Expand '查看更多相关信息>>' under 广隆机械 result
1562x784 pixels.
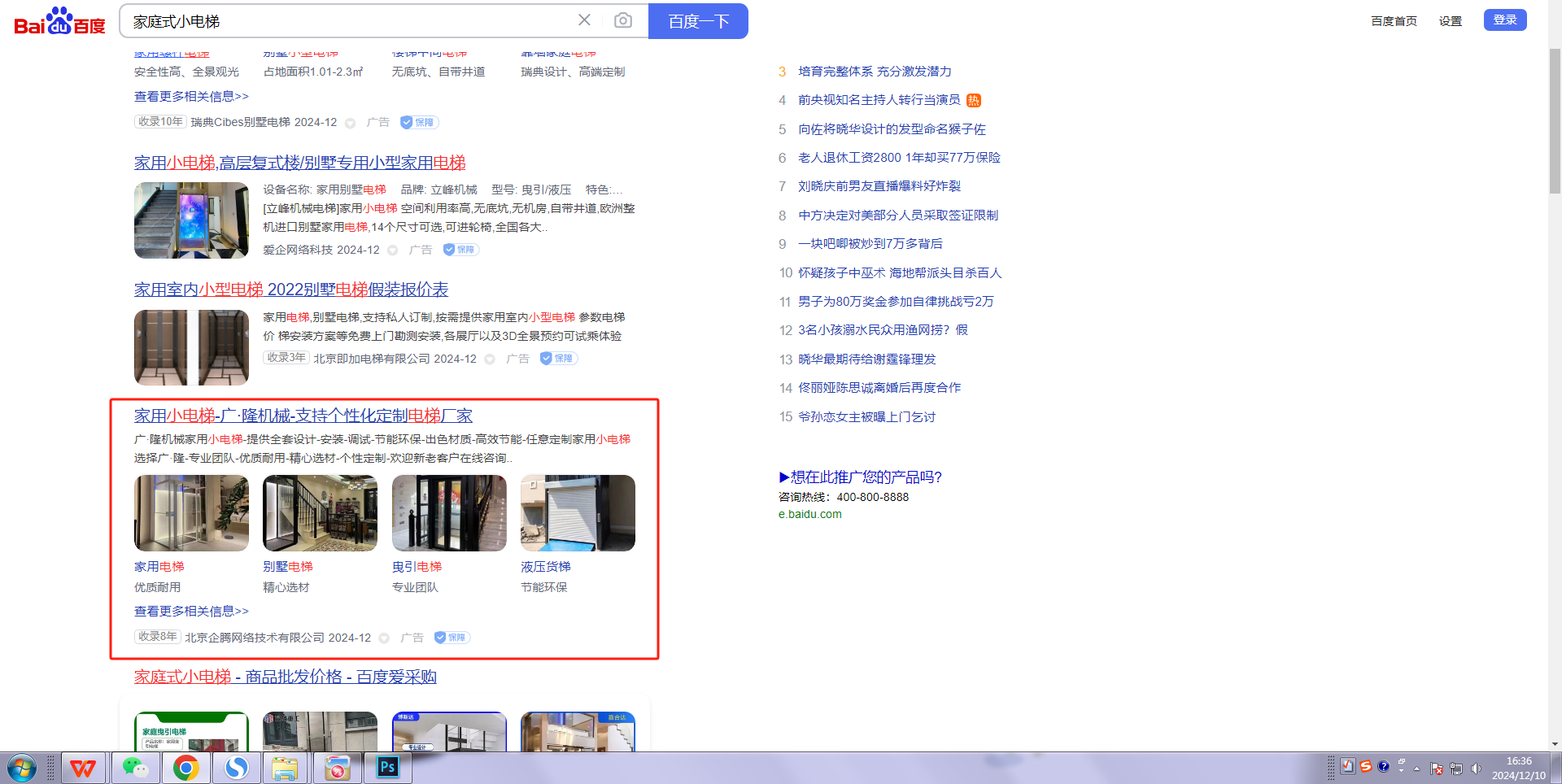point(191,611)
